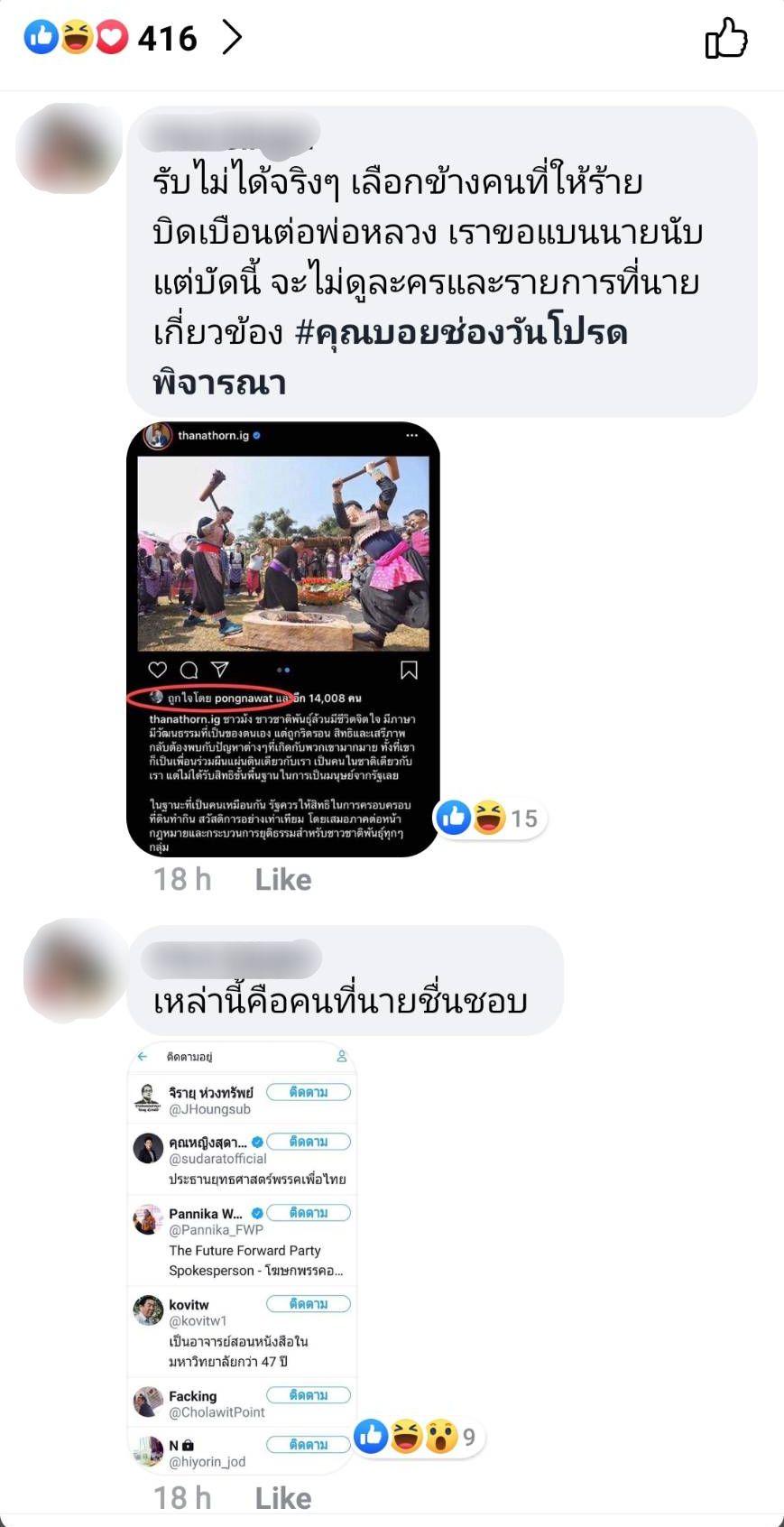Tap the three-dot menu in the Instagram post
Image resolution: width=784 pixels, height=1527 pixels.
(x=411, y=435)
